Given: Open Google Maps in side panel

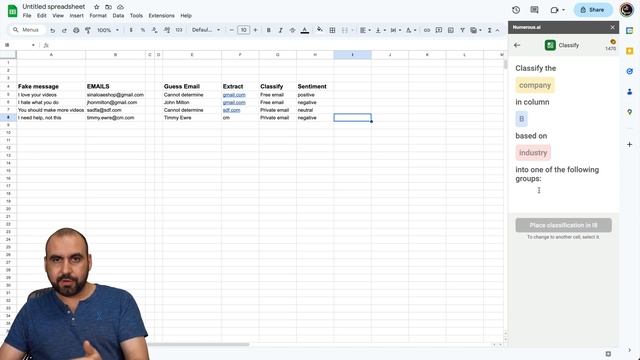Looking at the screenshot, I should coord(629,112).
